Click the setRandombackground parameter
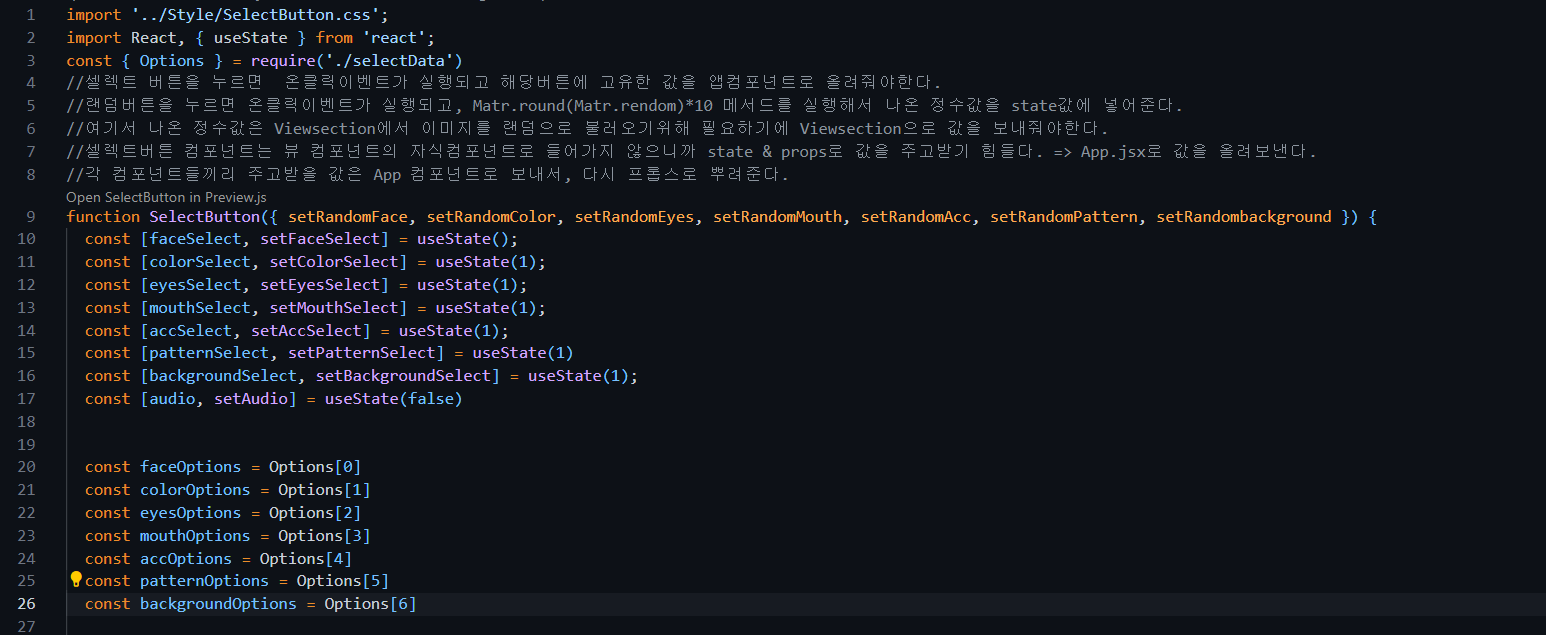Image resolution: width=1546 pixels, height=635 pixels. click(1244, 217)
